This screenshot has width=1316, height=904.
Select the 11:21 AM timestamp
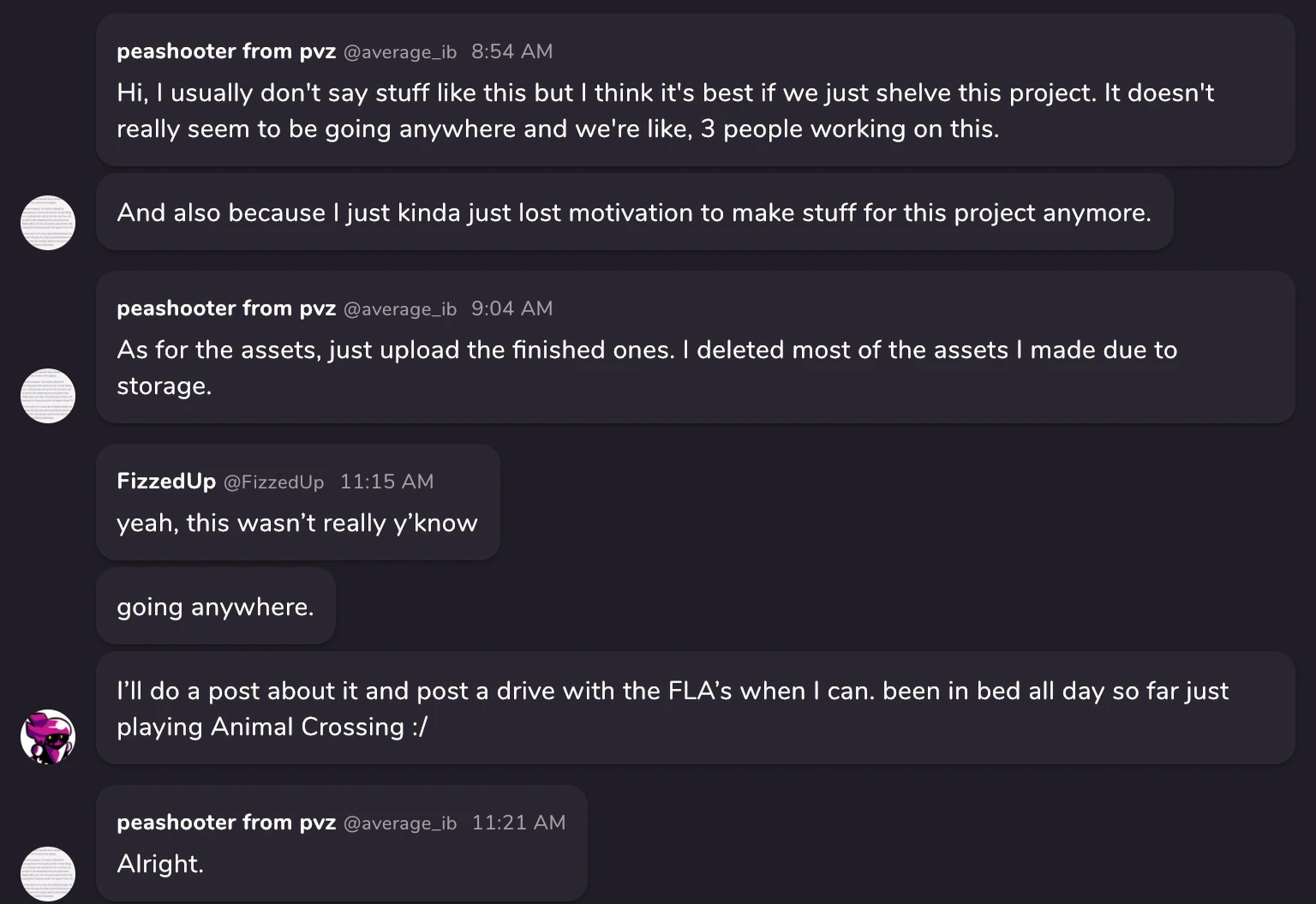[519, 823]
